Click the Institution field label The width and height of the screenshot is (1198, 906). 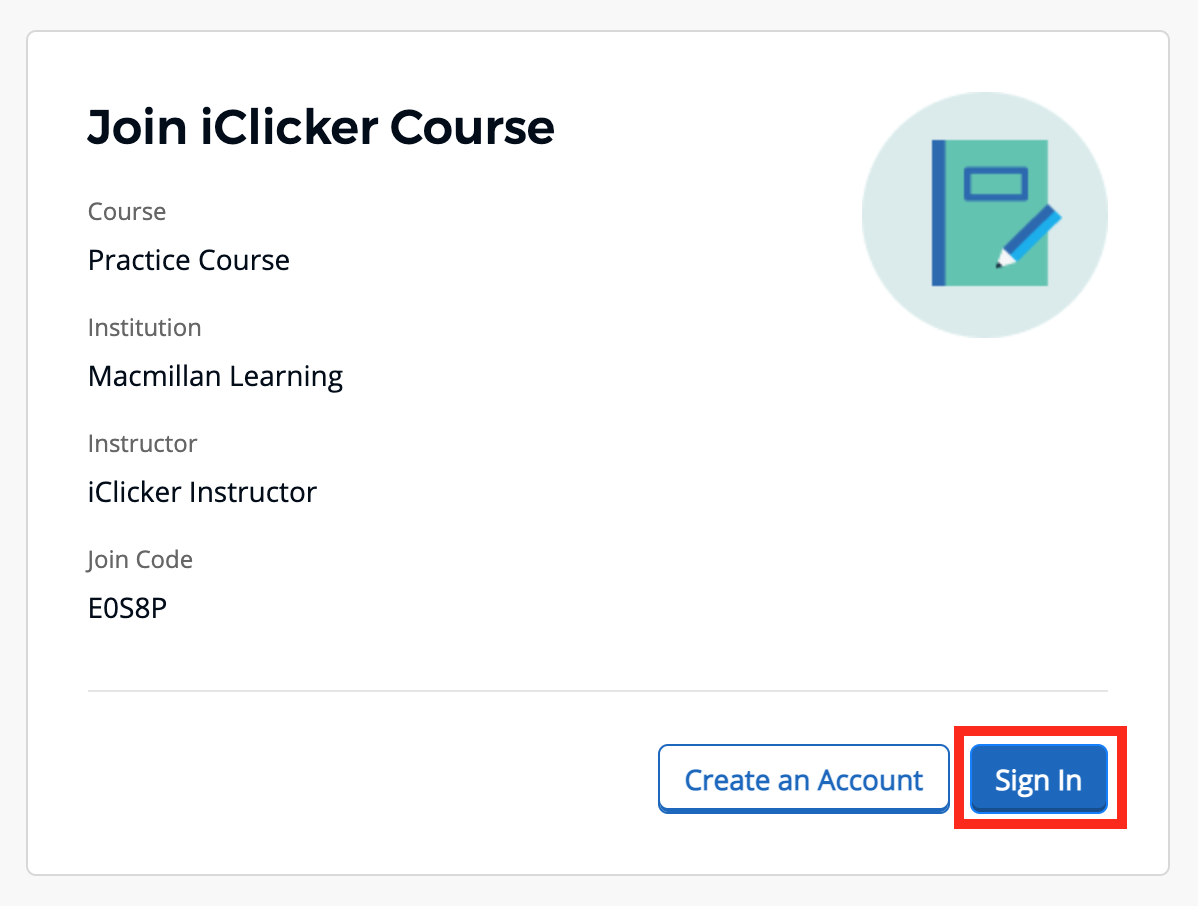click(144, 327)
